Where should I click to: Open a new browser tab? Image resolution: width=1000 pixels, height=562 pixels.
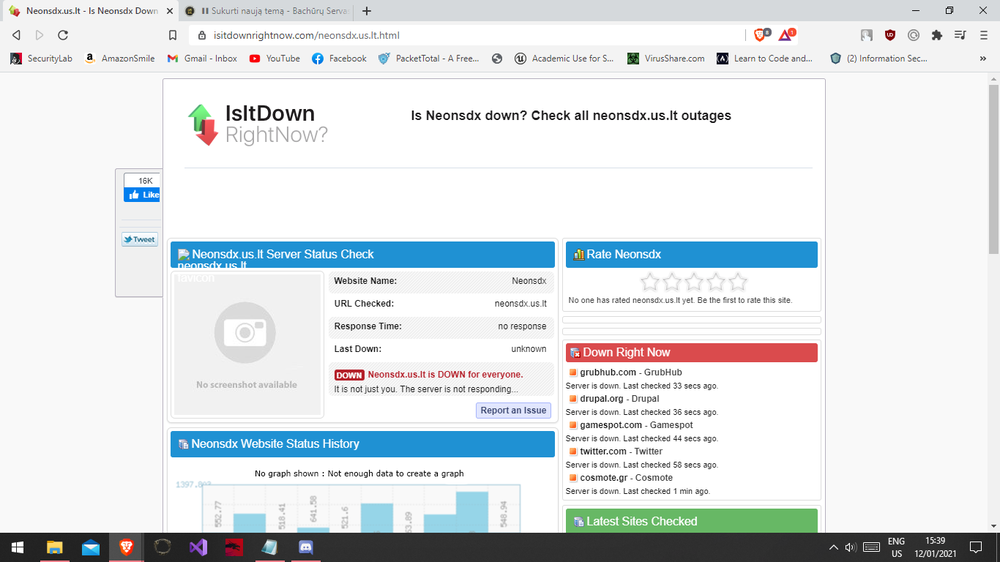pyautogui.click(x=367, y=11)
